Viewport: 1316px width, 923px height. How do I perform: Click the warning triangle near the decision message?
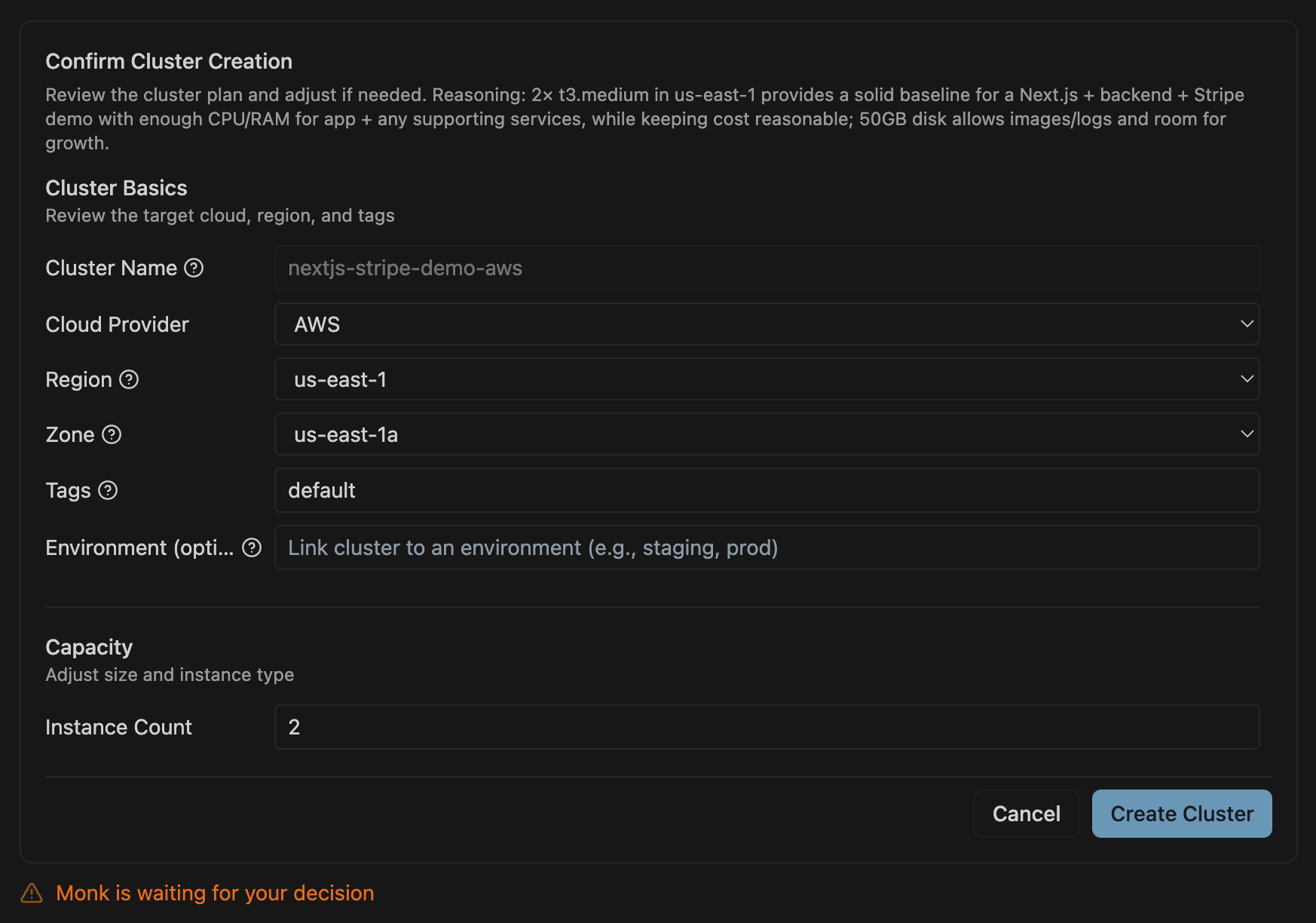32,893
